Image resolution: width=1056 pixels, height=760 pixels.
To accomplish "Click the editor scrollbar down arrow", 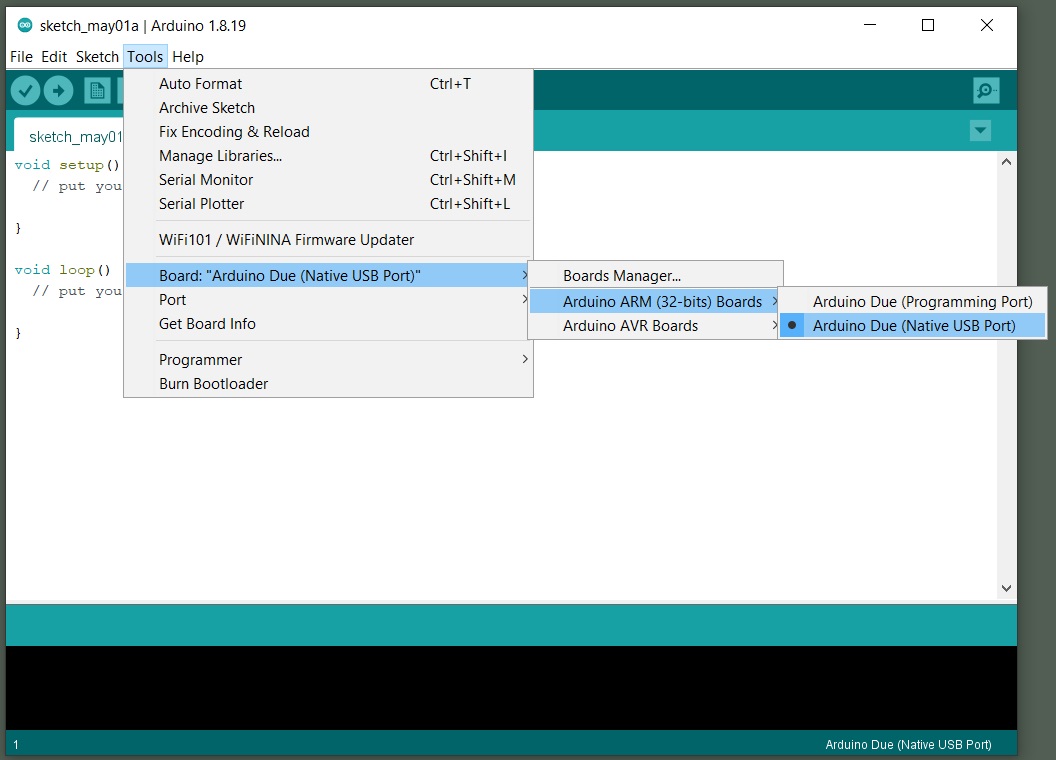I will point(1006,589).
